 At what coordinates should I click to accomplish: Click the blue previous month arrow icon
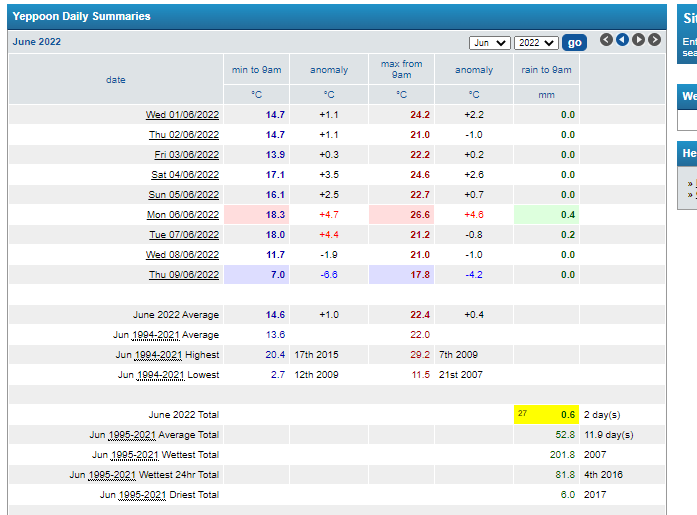(x=622, y=40)
